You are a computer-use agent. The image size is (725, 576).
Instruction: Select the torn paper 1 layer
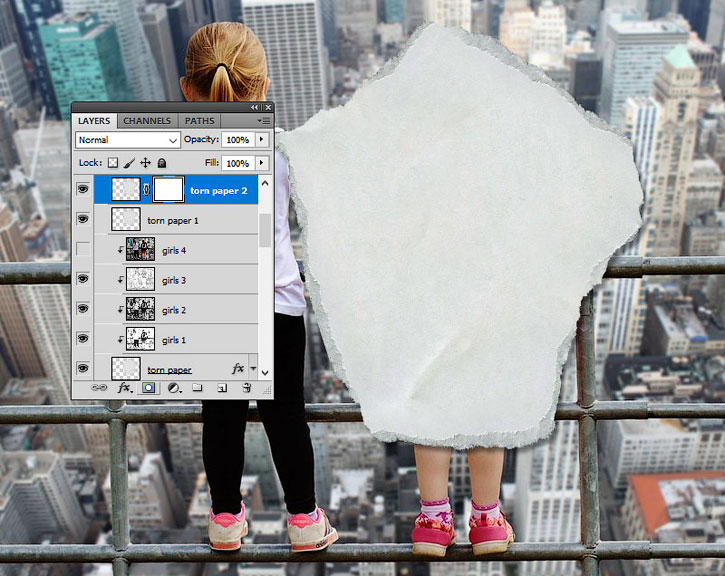pos(176,219)
